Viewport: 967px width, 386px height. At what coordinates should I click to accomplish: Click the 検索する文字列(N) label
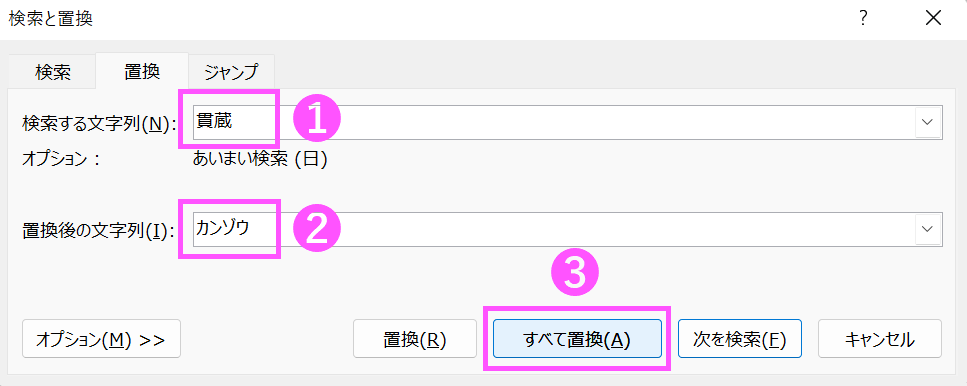pos(99,123)
